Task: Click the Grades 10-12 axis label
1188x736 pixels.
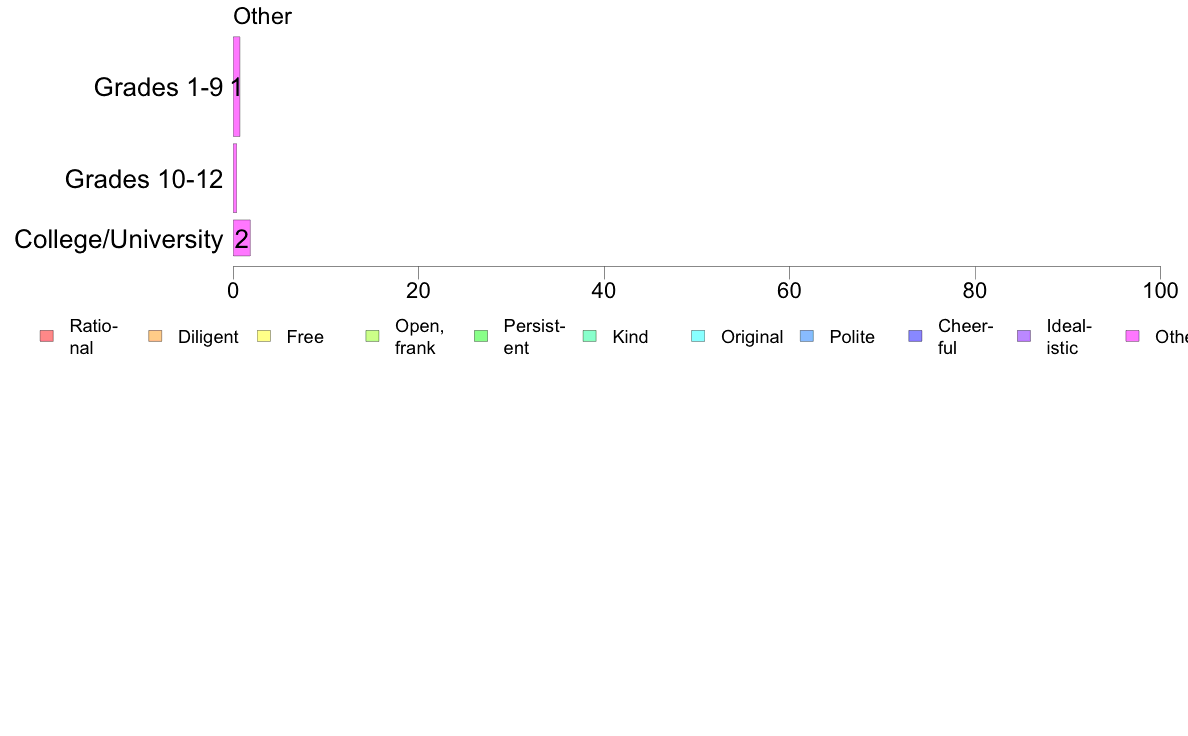Action: (144, 179)
